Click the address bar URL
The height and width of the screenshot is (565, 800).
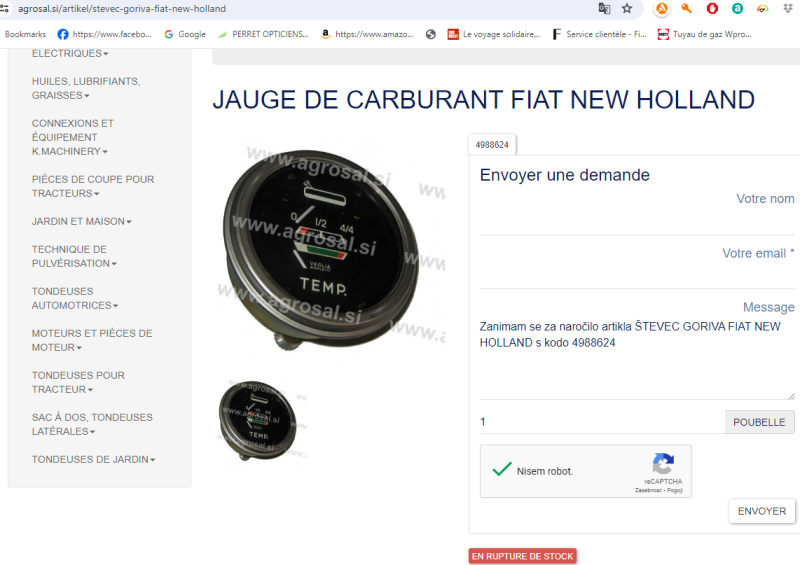[x=122, y=9]
